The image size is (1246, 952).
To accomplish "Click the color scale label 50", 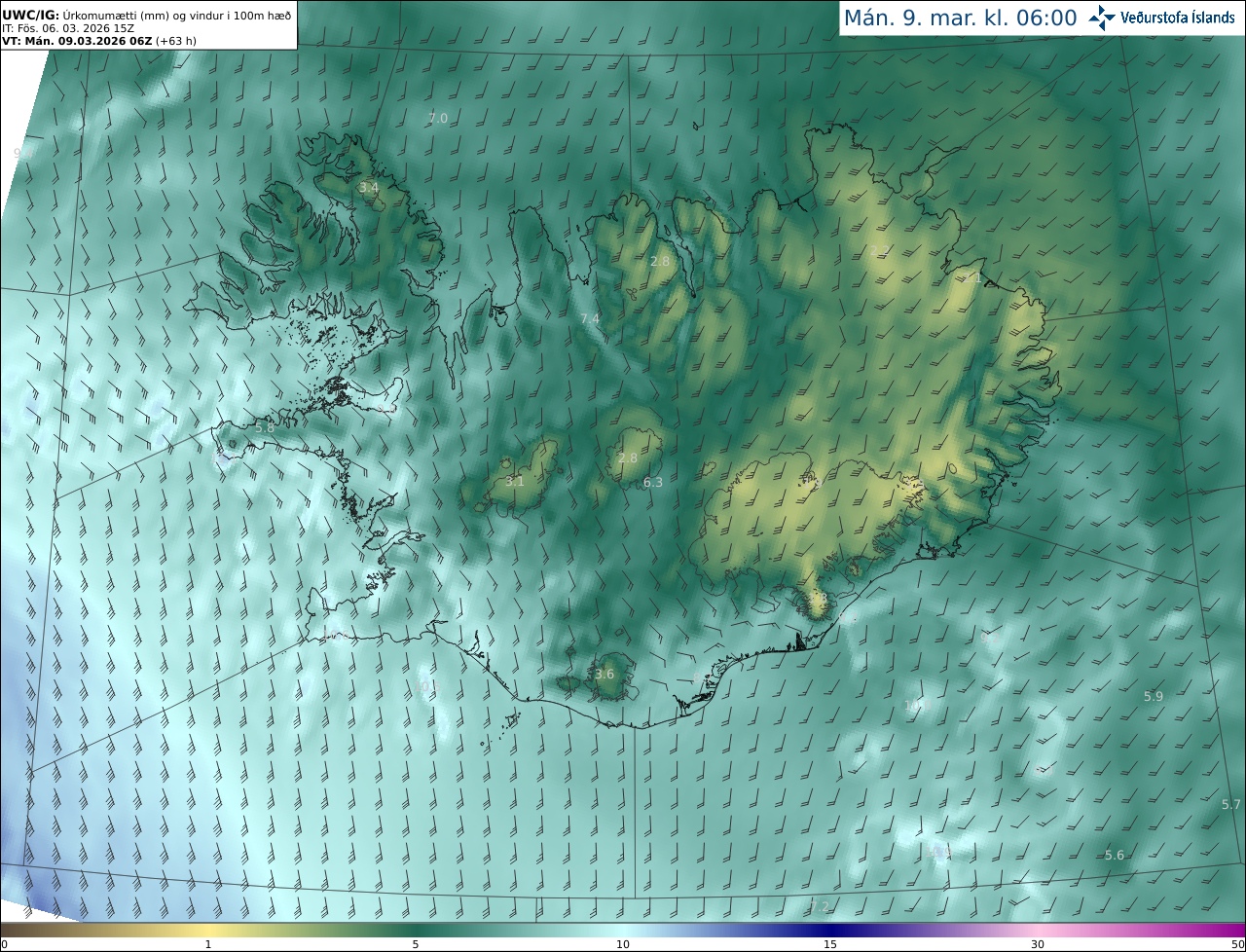I will tap(1237, 944).
